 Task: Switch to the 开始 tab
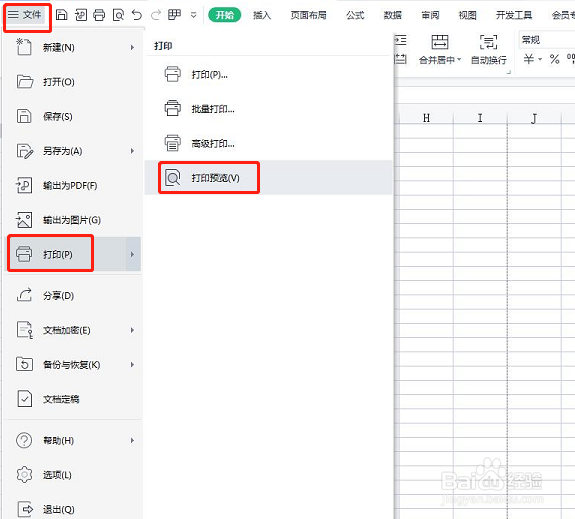(224, 15)
